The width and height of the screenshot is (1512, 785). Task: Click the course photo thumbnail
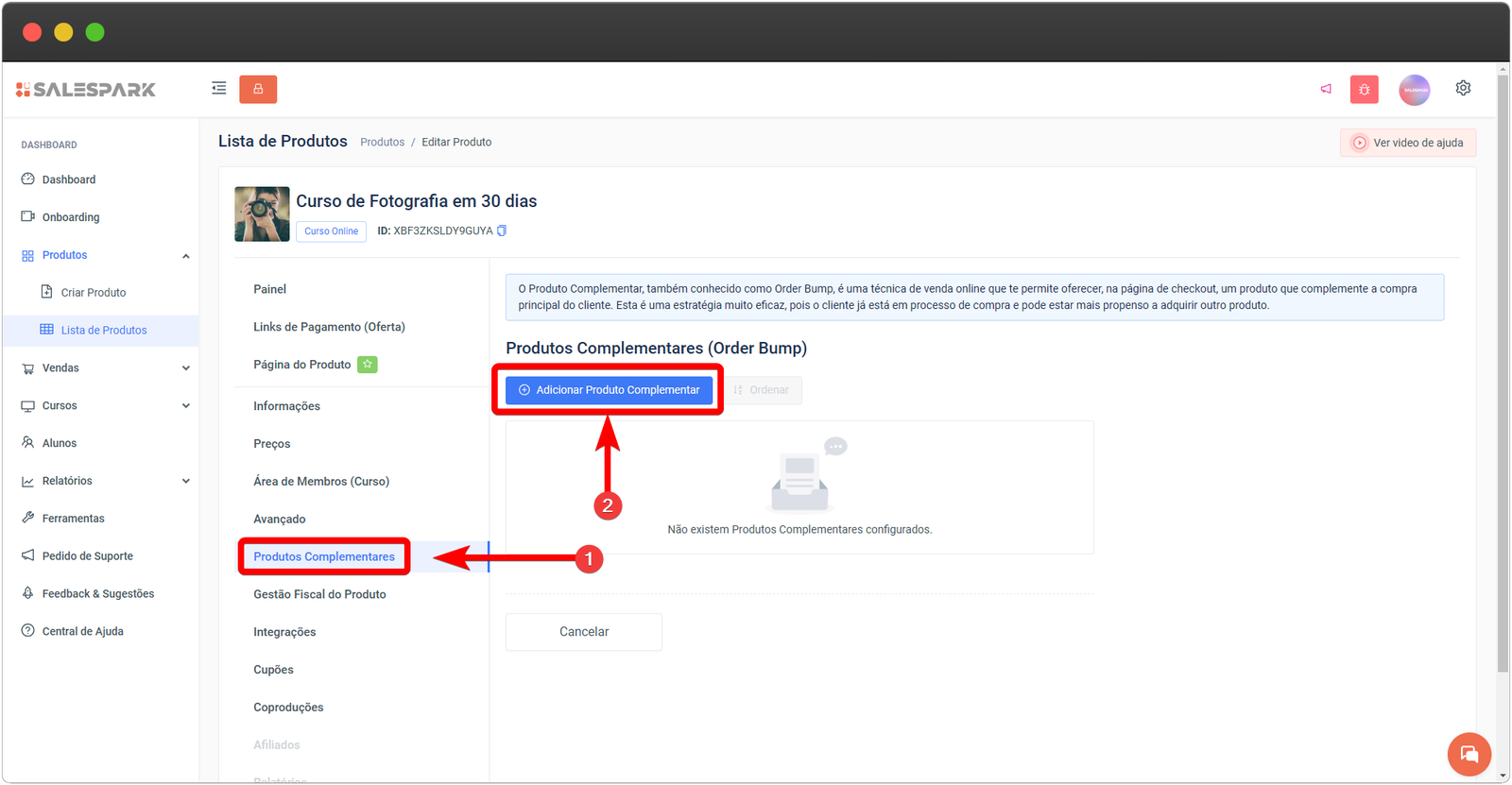point(262,214)
